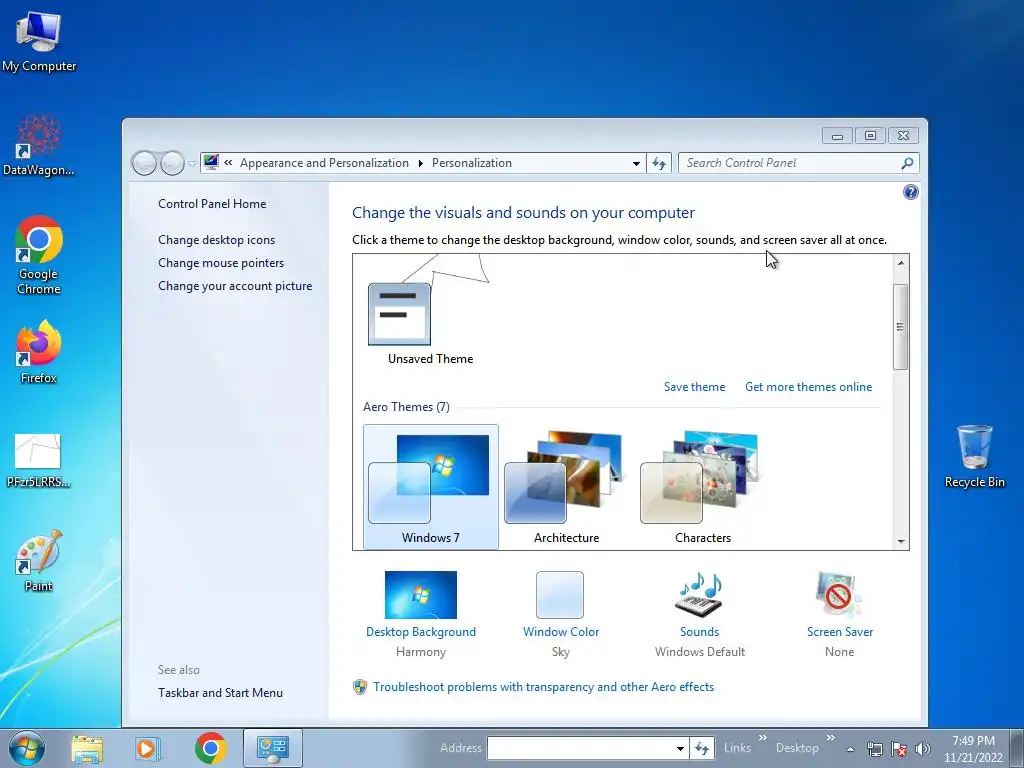
Task: Click Get more themes online
Action: [808, 387]
